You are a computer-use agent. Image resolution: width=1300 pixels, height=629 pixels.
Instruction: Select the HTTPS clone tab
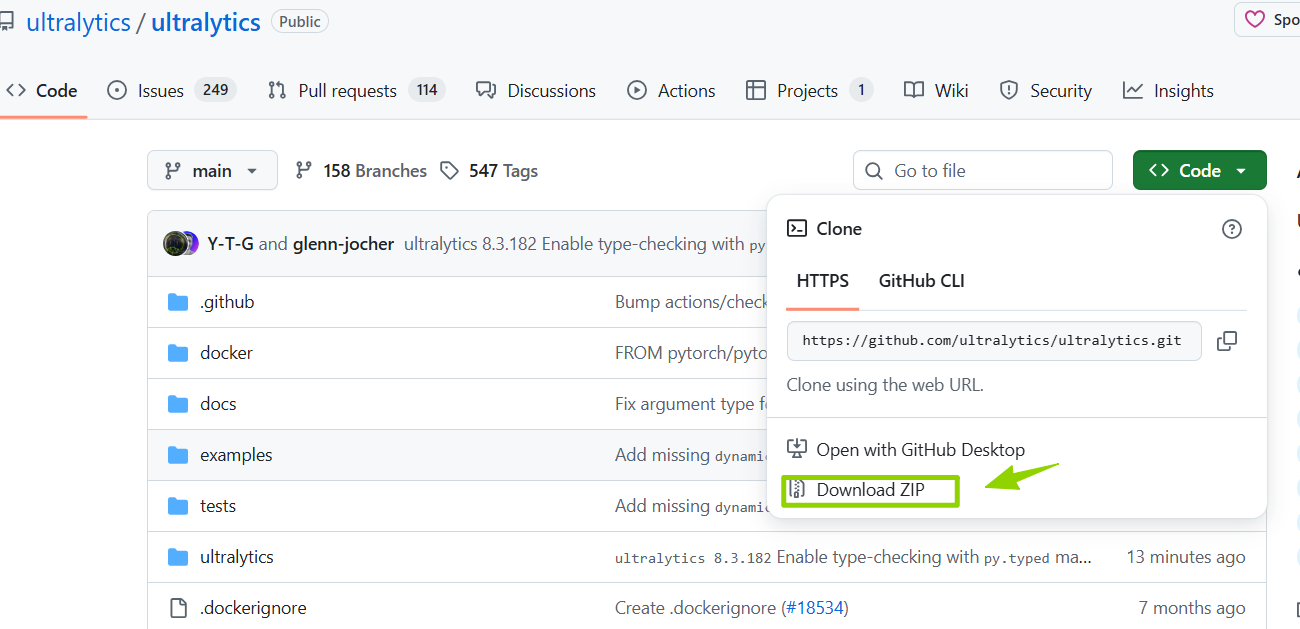(x=823, y=281)
